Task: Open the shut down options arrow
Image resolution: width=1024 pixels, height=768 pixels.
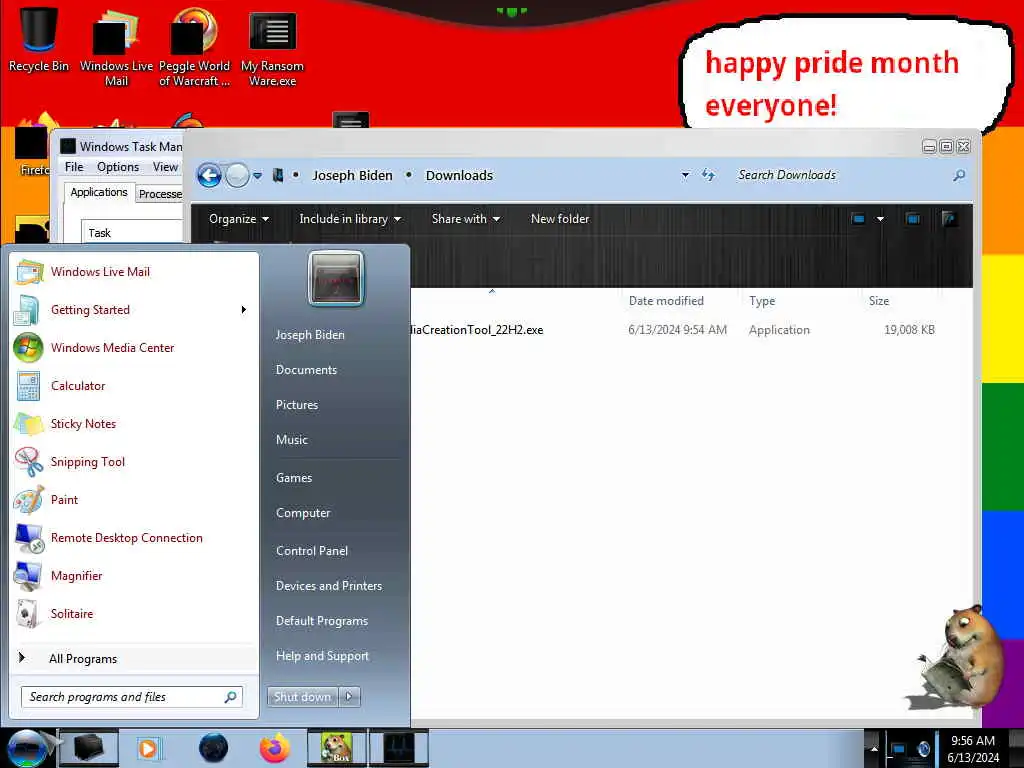Action: pos(349,697)
